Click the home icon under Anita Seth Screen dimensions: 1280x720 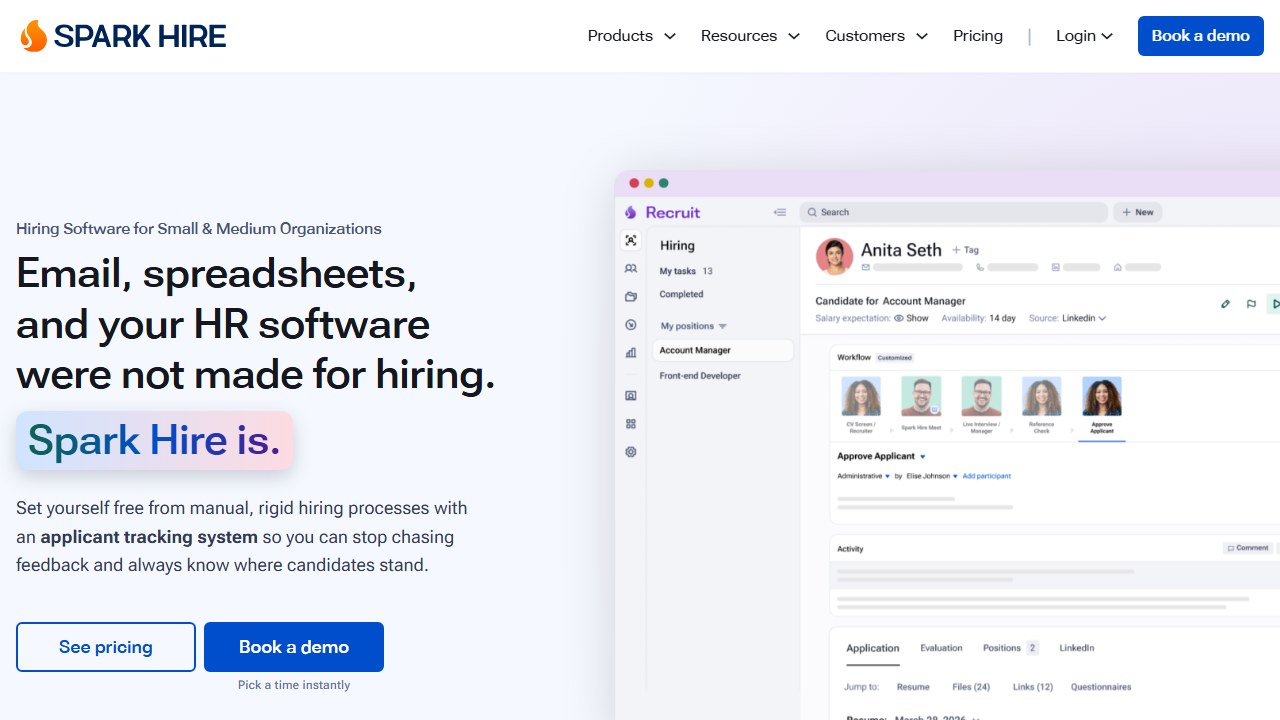pyautogui.click(x=1118, y=268)
